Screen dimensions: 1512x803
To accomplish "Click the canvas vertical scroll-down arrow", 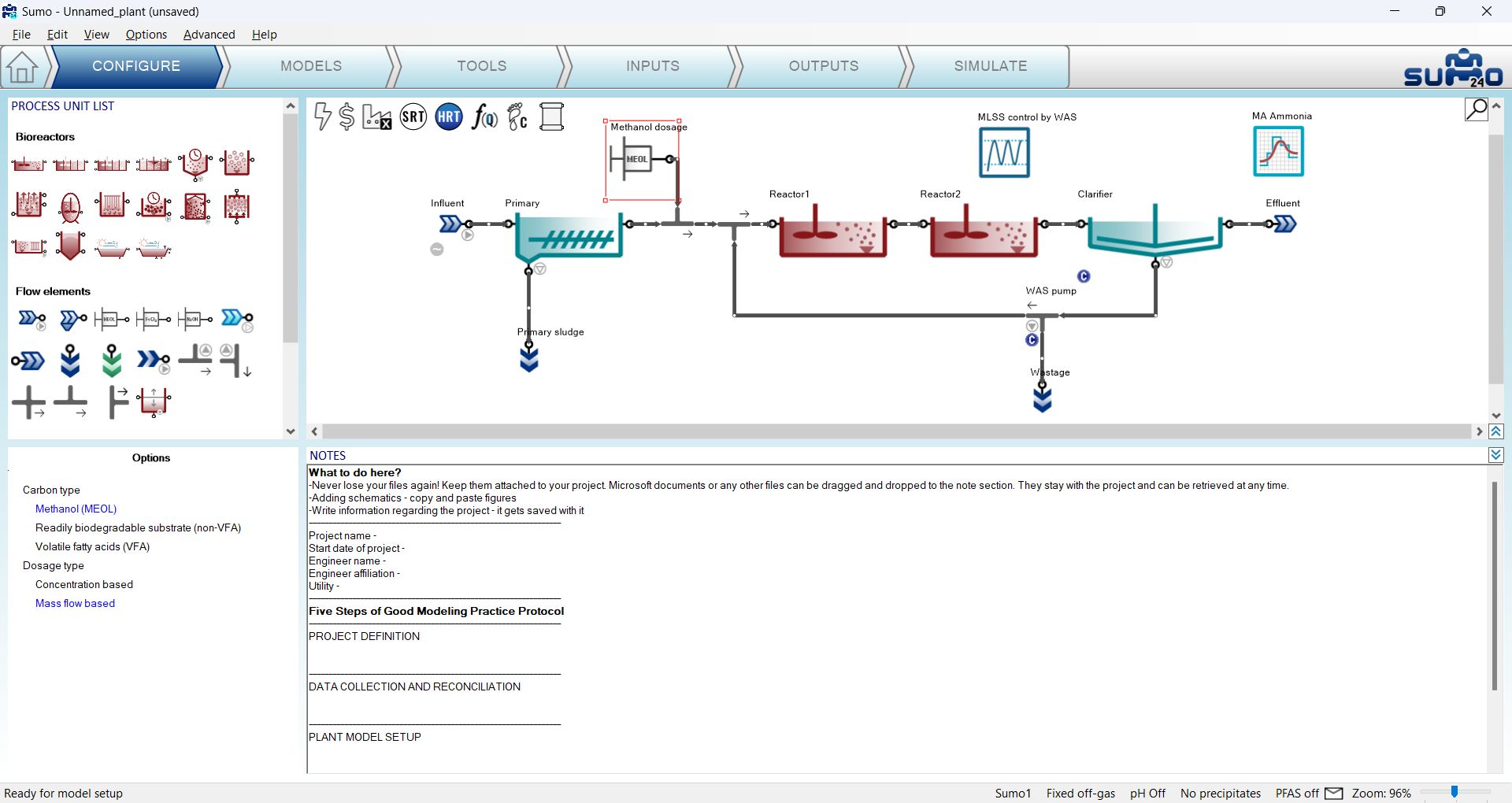I will [1496, 416].
